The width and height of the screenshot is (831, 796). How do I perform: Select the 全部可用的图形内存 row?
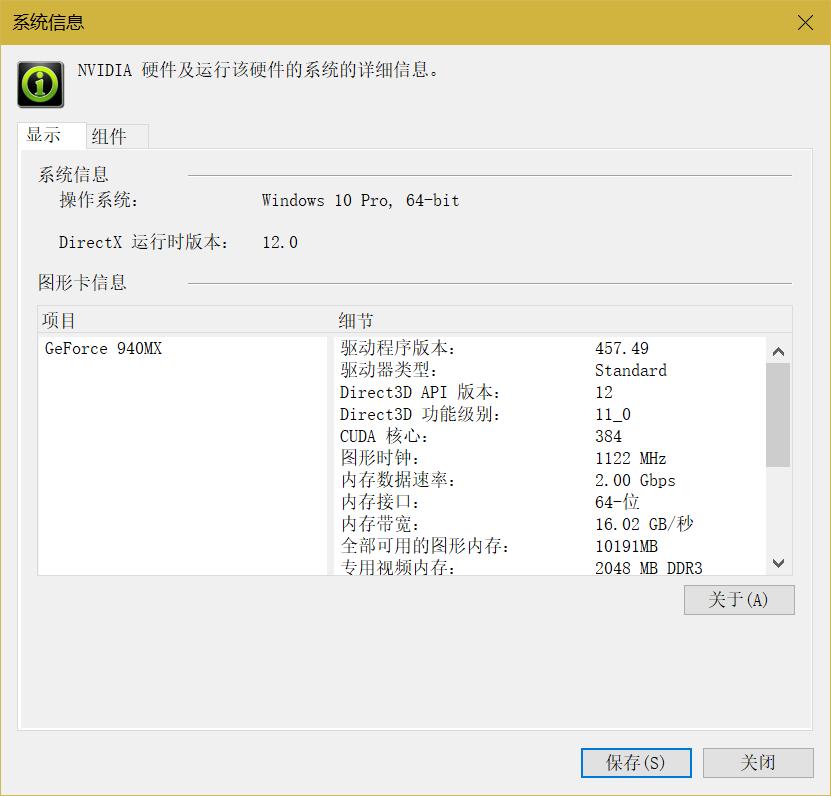pos(550,546)
